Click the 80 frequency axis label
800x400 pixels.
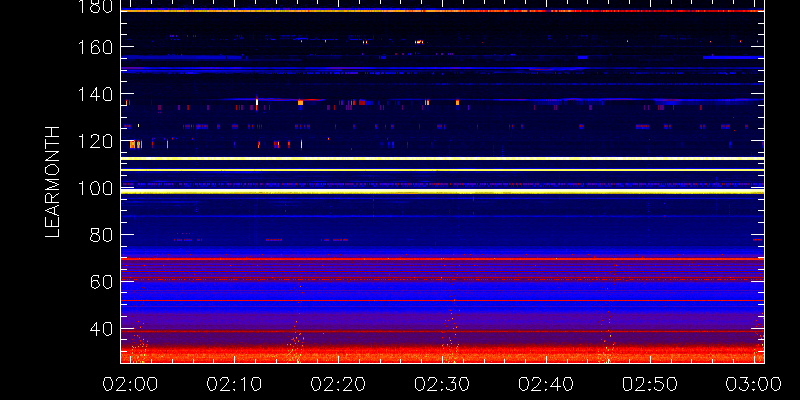pos(102,236)
